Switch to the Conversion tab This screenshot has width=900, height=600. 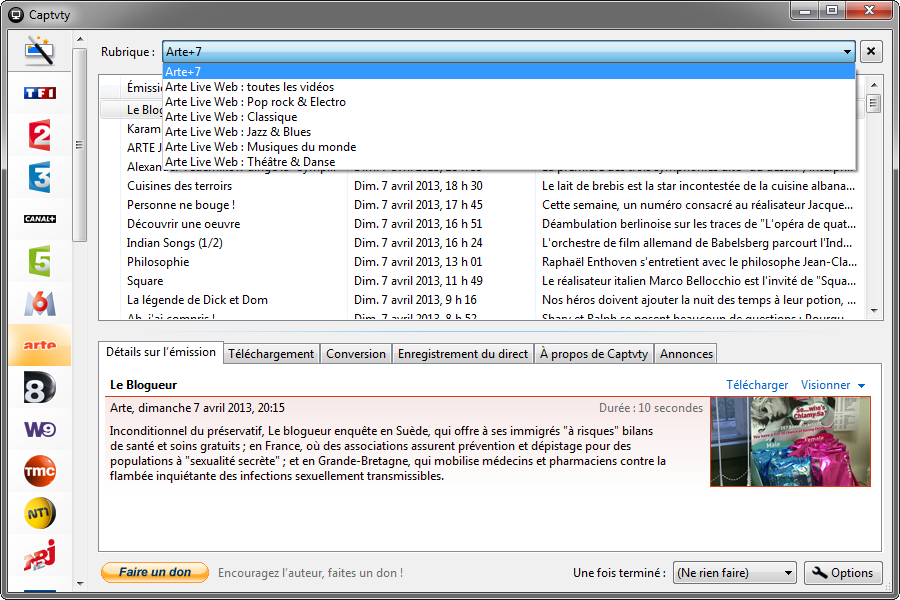click(x=356, y=354)
